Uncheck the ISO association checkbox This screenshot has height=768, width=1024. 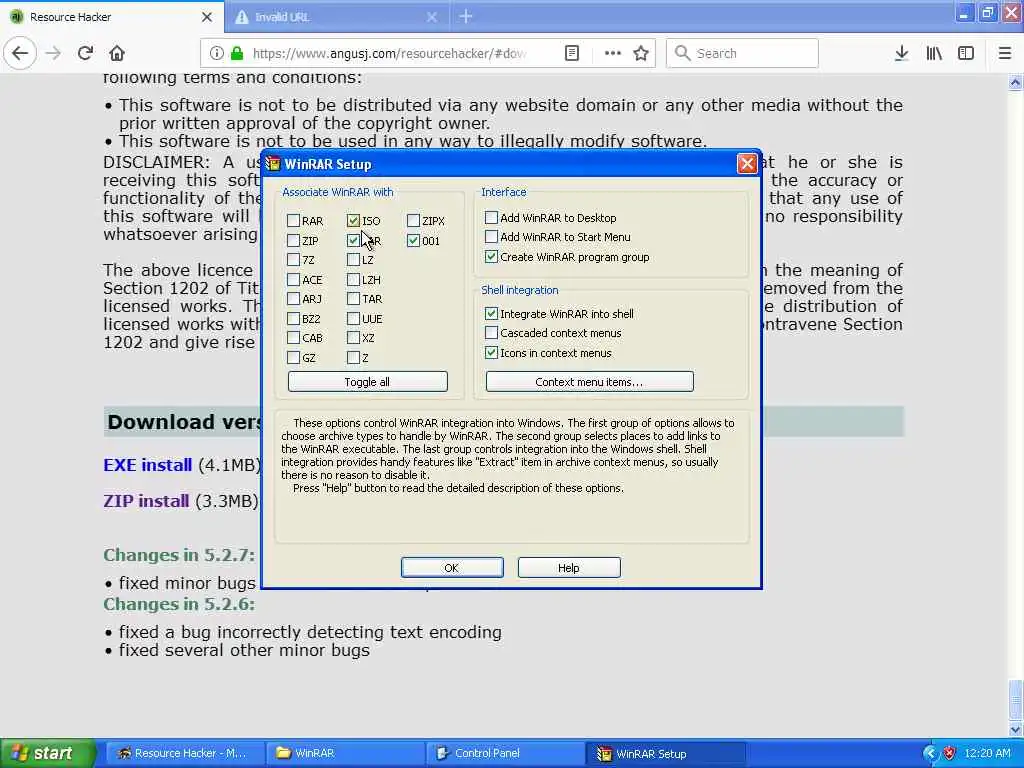(353, 221)
